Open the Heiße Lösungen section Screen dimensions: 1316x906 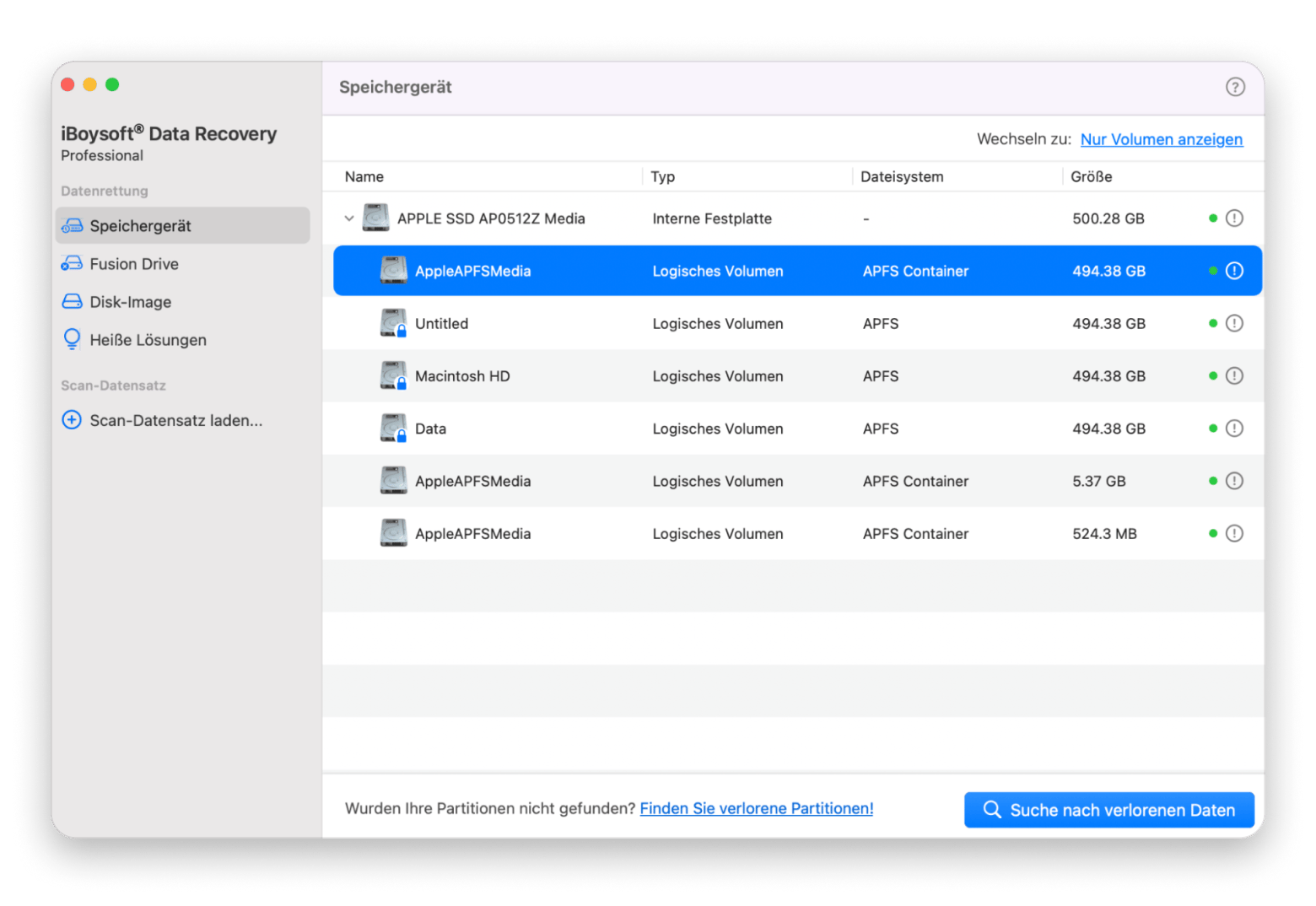183,340
